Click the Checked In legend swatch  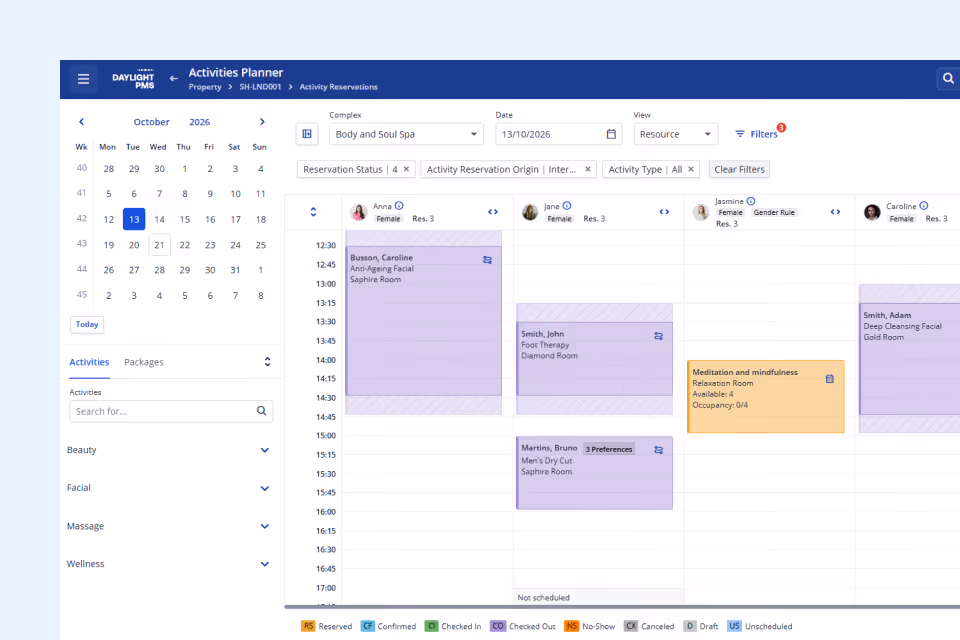pyautogui.click(x=431, y=626)
